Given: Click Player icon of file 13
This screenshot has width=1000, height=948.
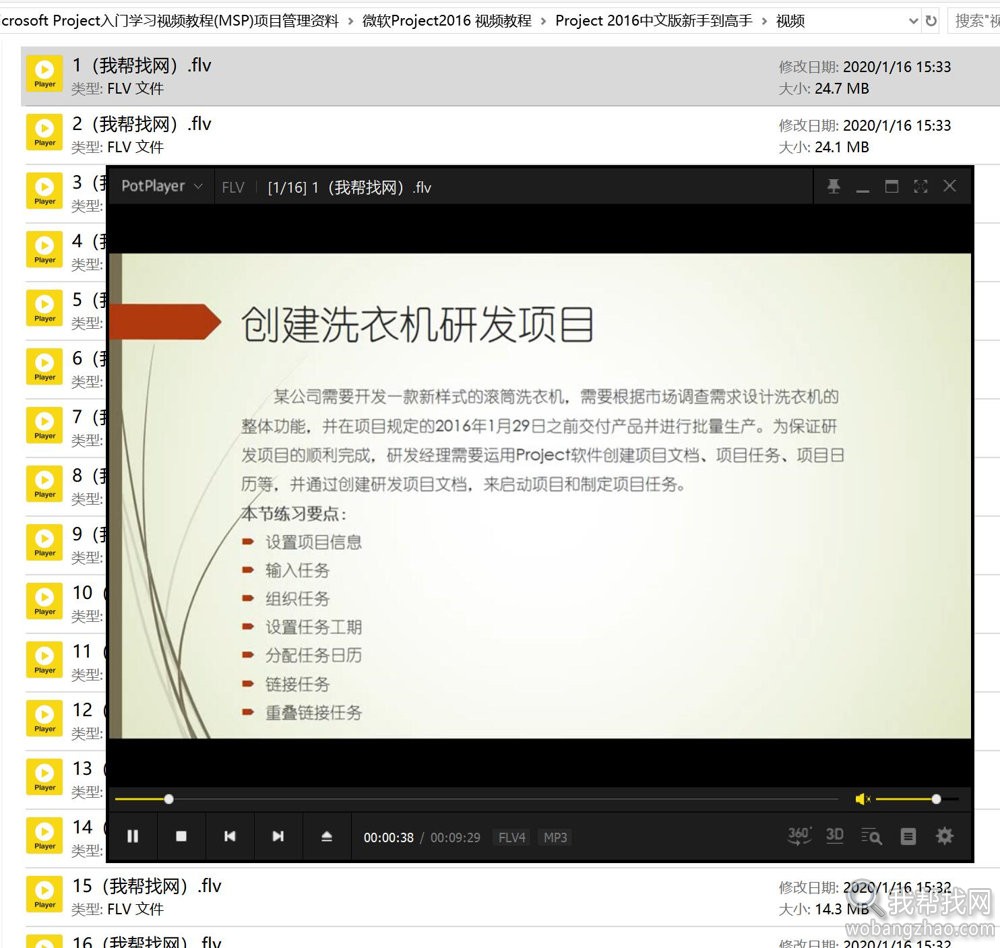Looking at the screenshot, I should (x=45, y=777).
